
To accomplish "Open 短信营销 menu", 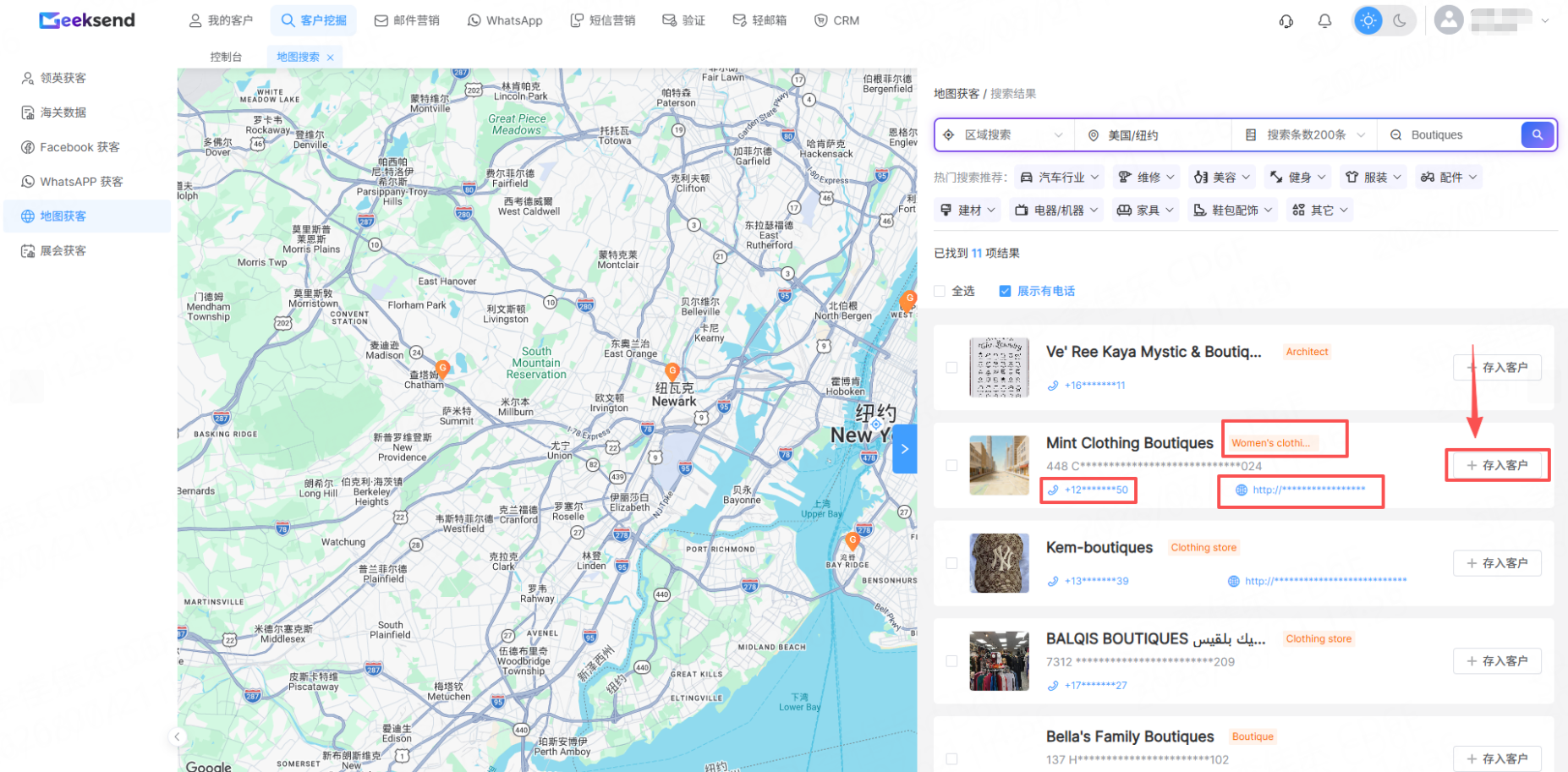I will point(603,20).
